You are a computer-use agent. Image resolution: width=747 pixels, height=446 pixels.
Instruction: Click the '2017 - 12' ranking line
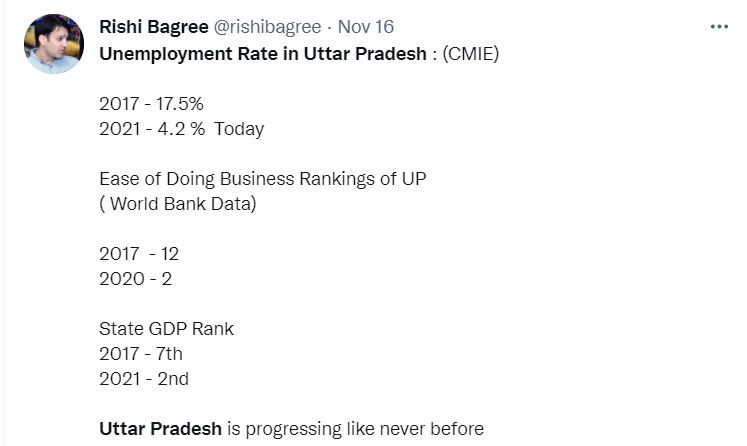pos(139,254)
